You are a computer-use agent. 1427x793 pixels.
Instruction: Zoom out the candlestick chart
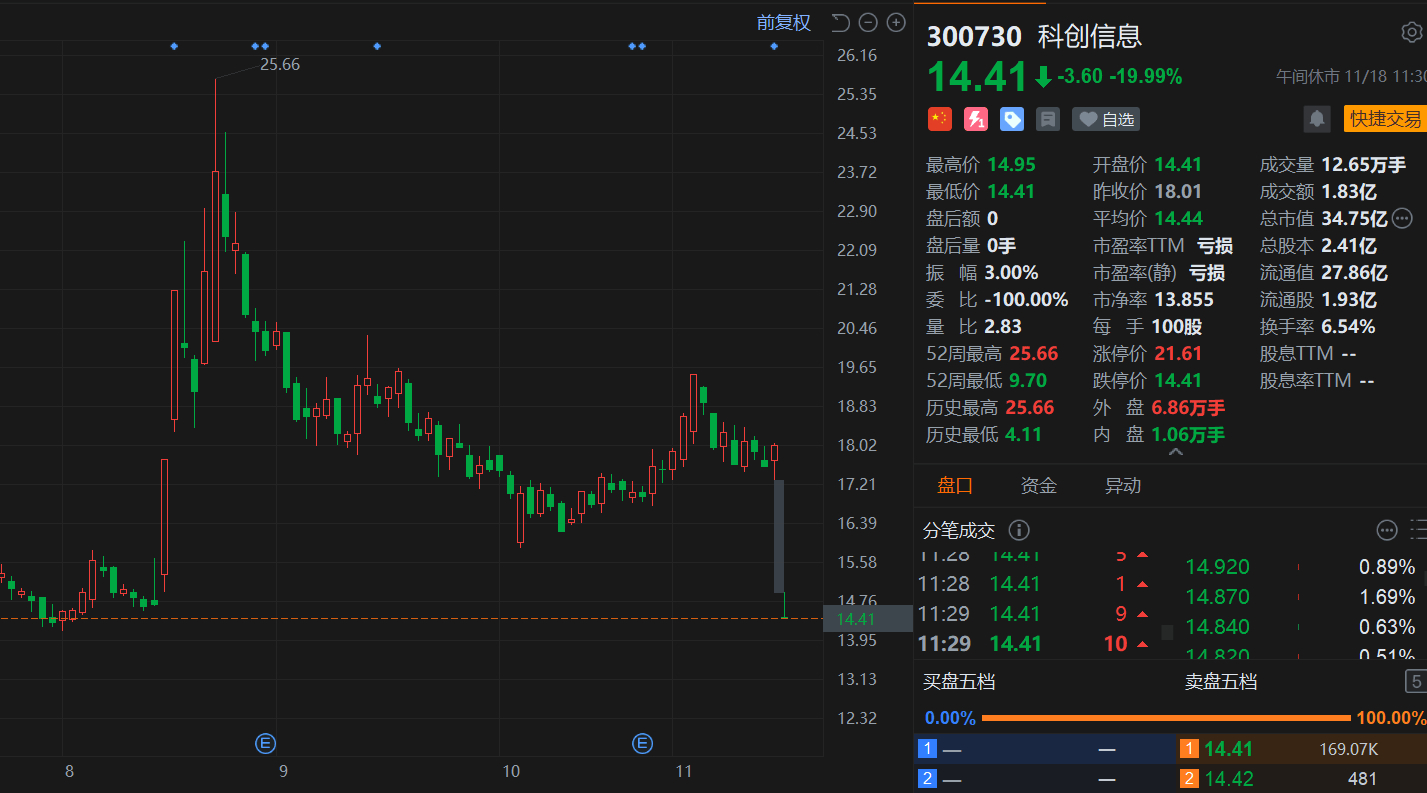868,23
